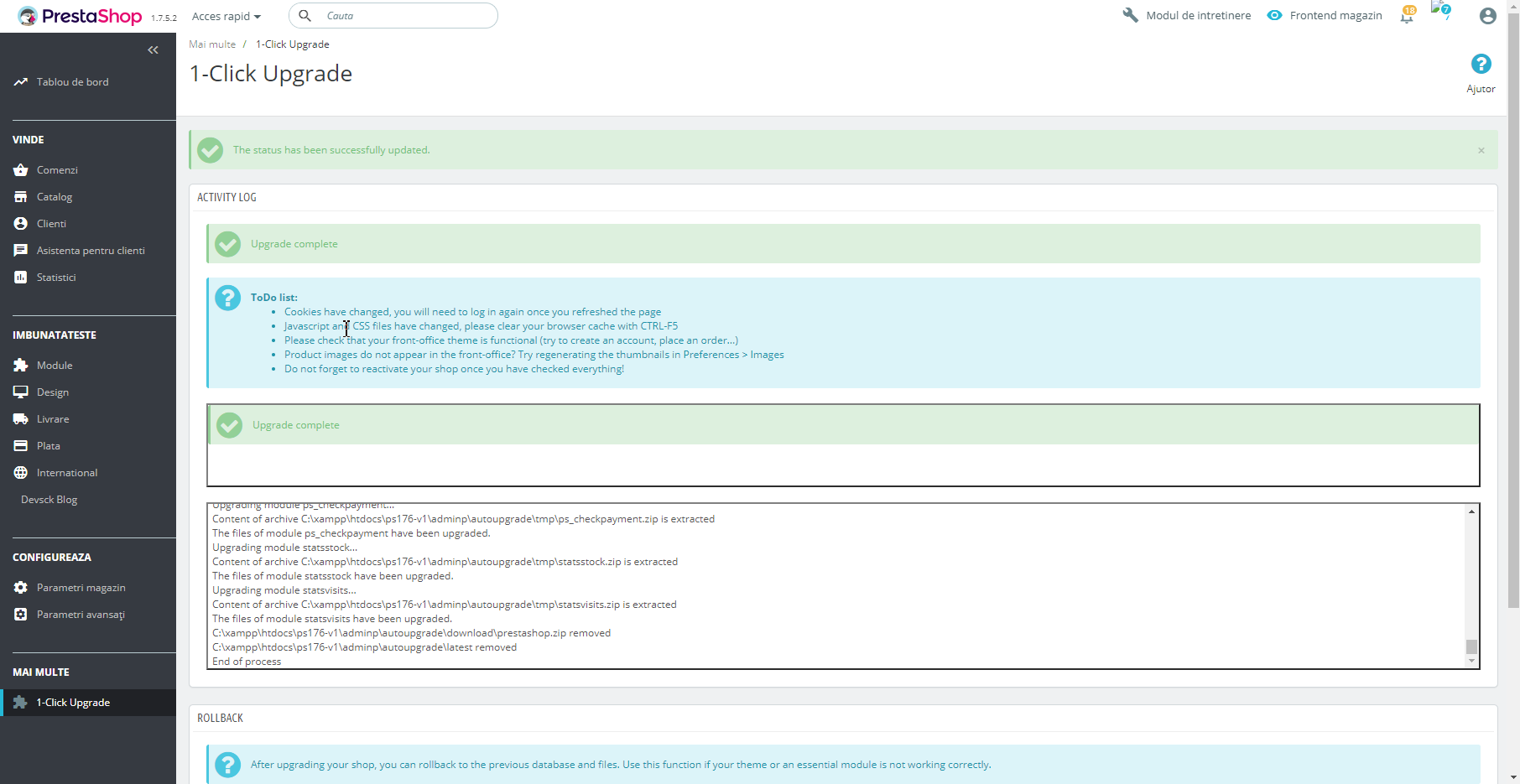The width and height of the screenshot is (1520, 784).
Task: Open the Acces rapid dropdown
Action: point(226,16)
